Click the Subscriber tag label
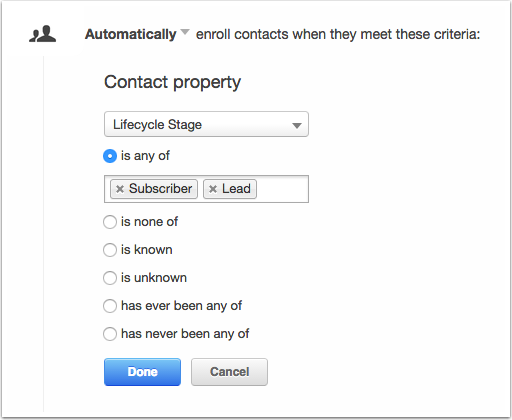The image size is (512, 420). [160, 189]
